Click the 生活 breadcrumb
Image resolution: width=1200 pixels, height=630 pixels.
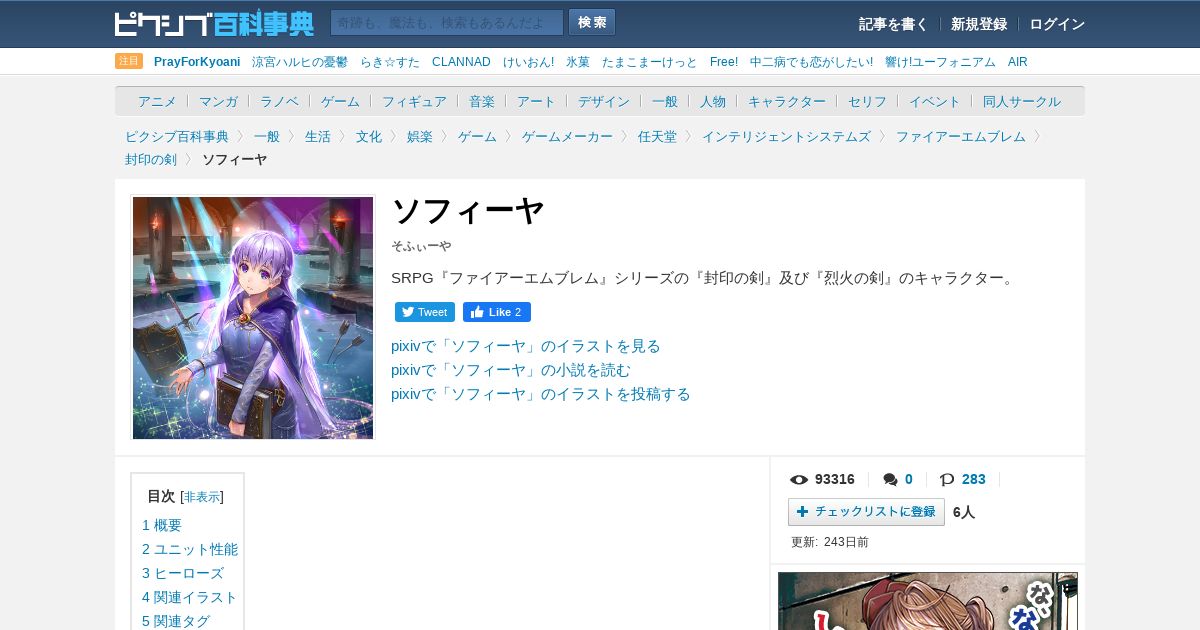point(318,136)
